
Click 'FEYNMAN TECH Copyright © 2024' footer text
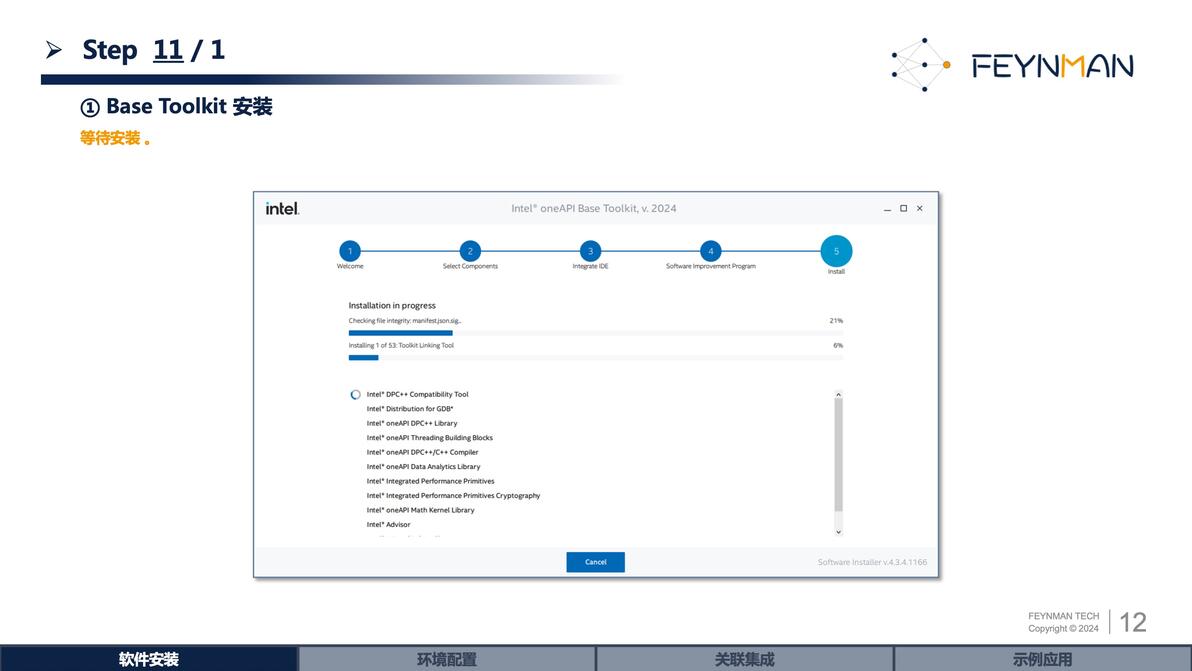pos(1064,622)
